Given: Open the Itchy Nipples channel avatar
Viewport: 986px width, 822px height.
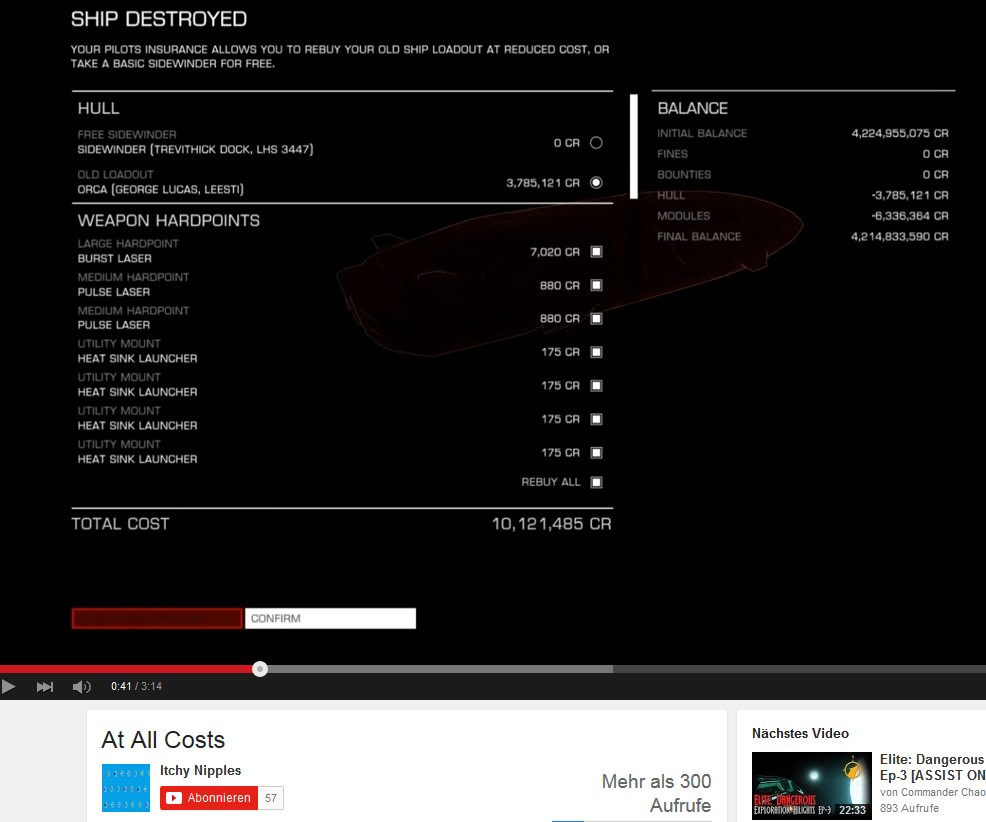Looking at the screenshot, I should pos(126,788).
